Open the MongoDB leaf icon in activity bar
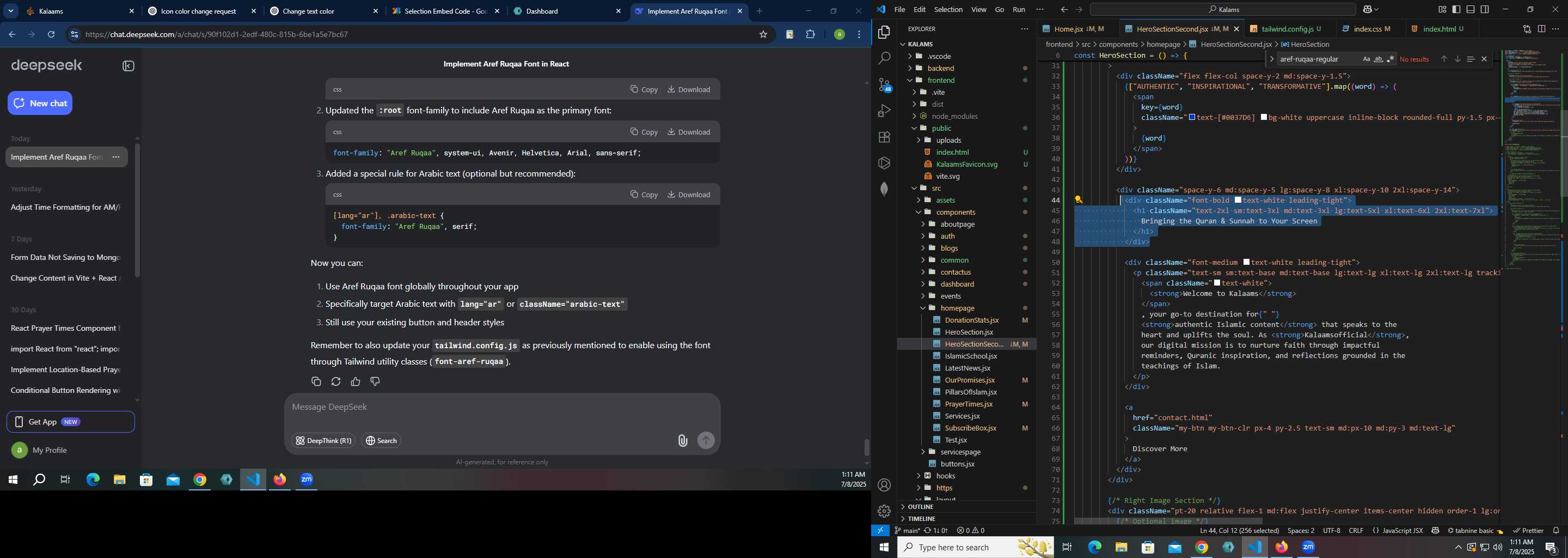Screen dimensions: 1568x558 click(x=884, y=189)
